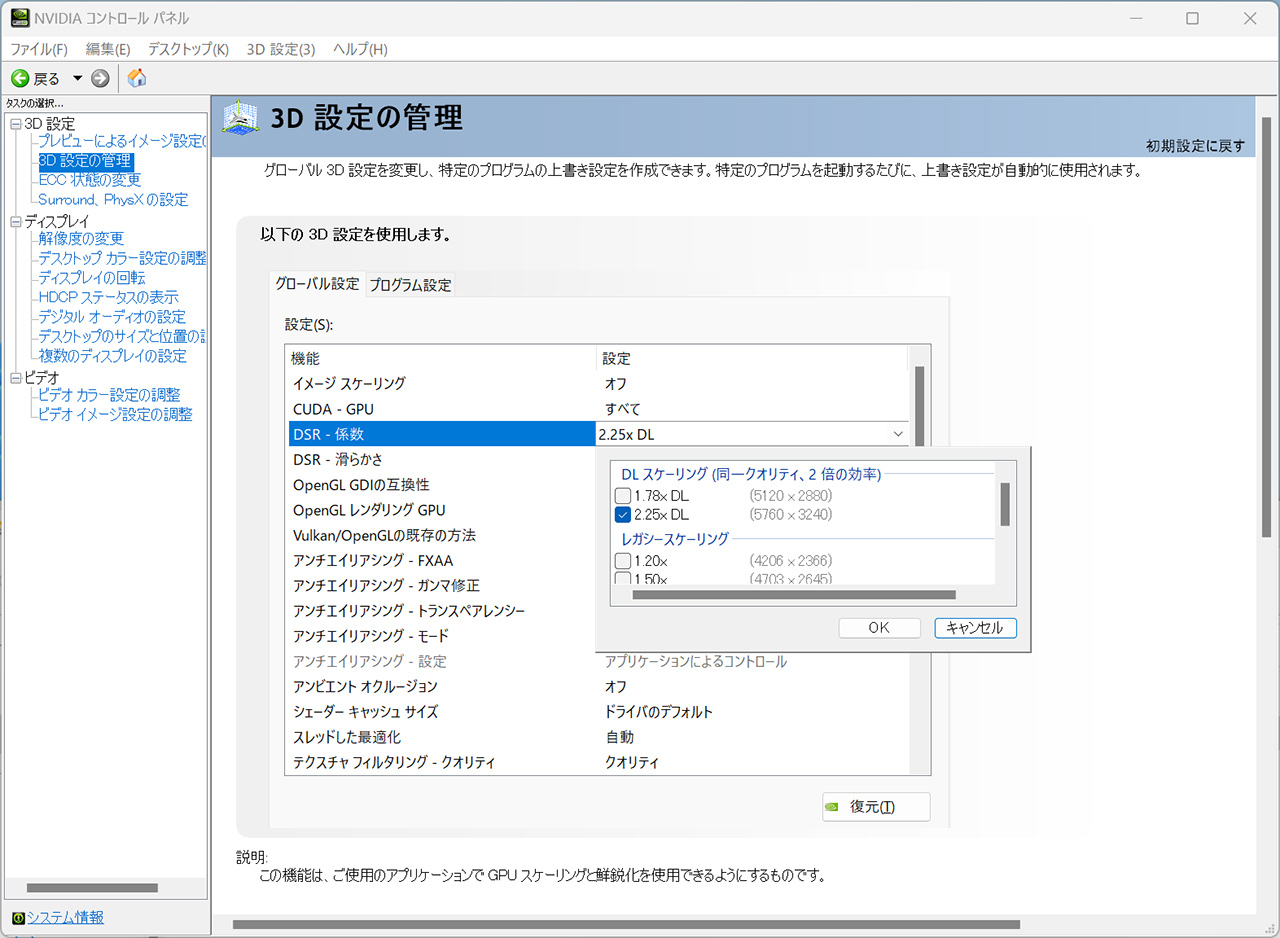The width and height of the screenshot is (1280, 938).
Task: Select the OpenGL レンダリング GPU row
Action: click(x=440, y=510)
